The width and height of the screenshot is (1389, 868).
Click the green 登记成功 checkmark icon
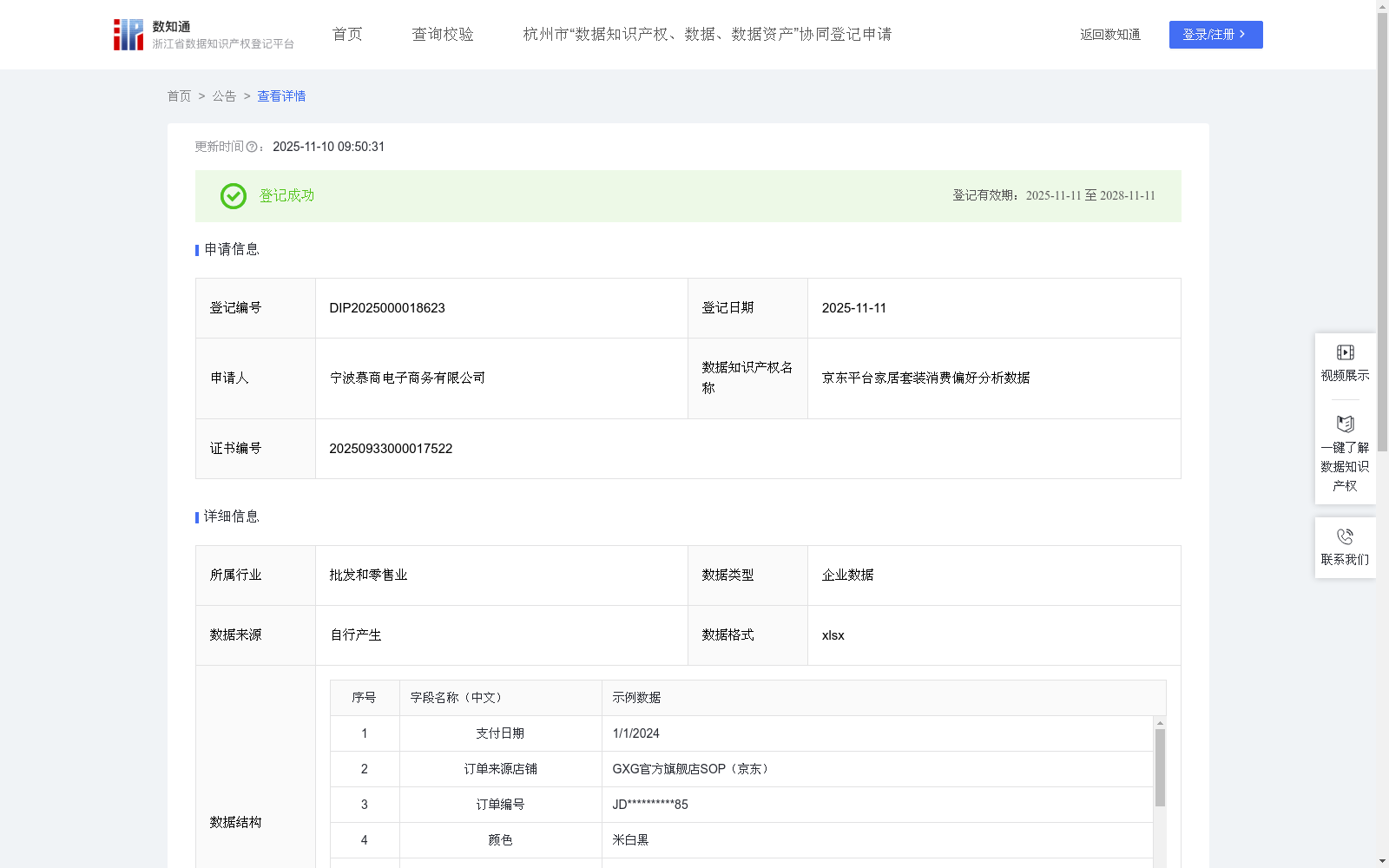(x=233, y=196)
